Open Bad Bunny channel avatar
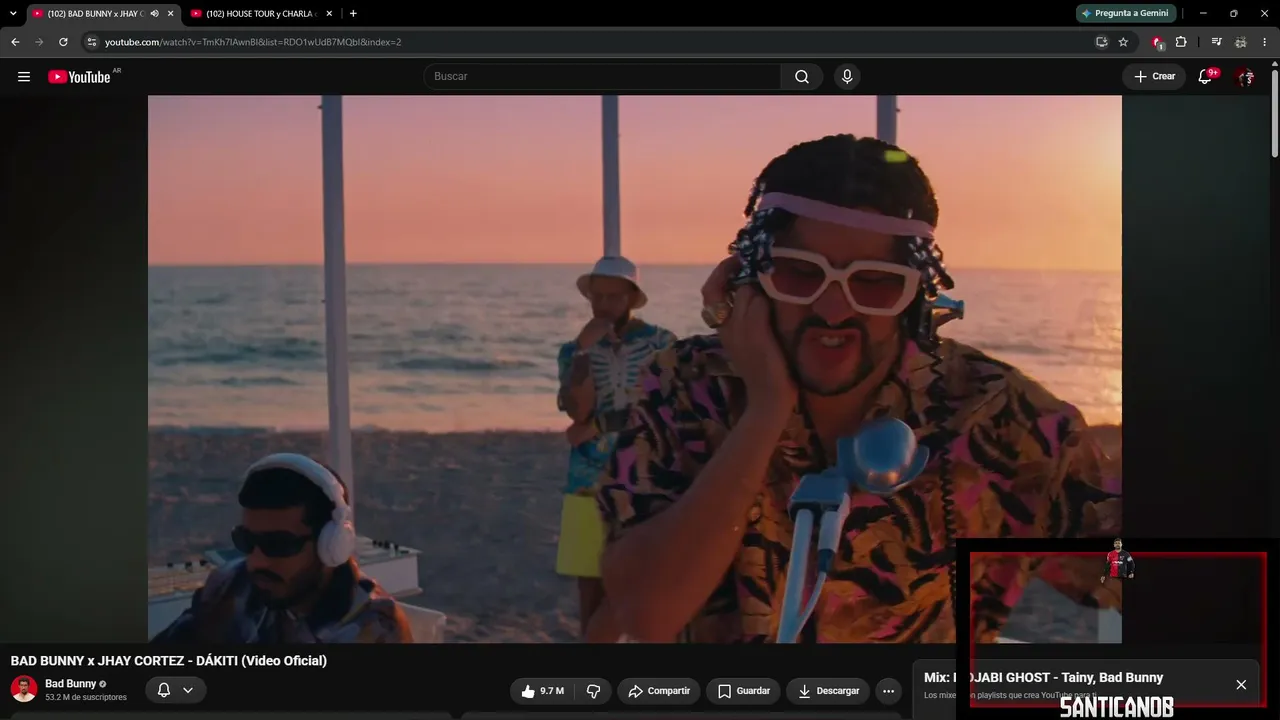The width and height of the screenshot is (1280, 720). point(24,689)
